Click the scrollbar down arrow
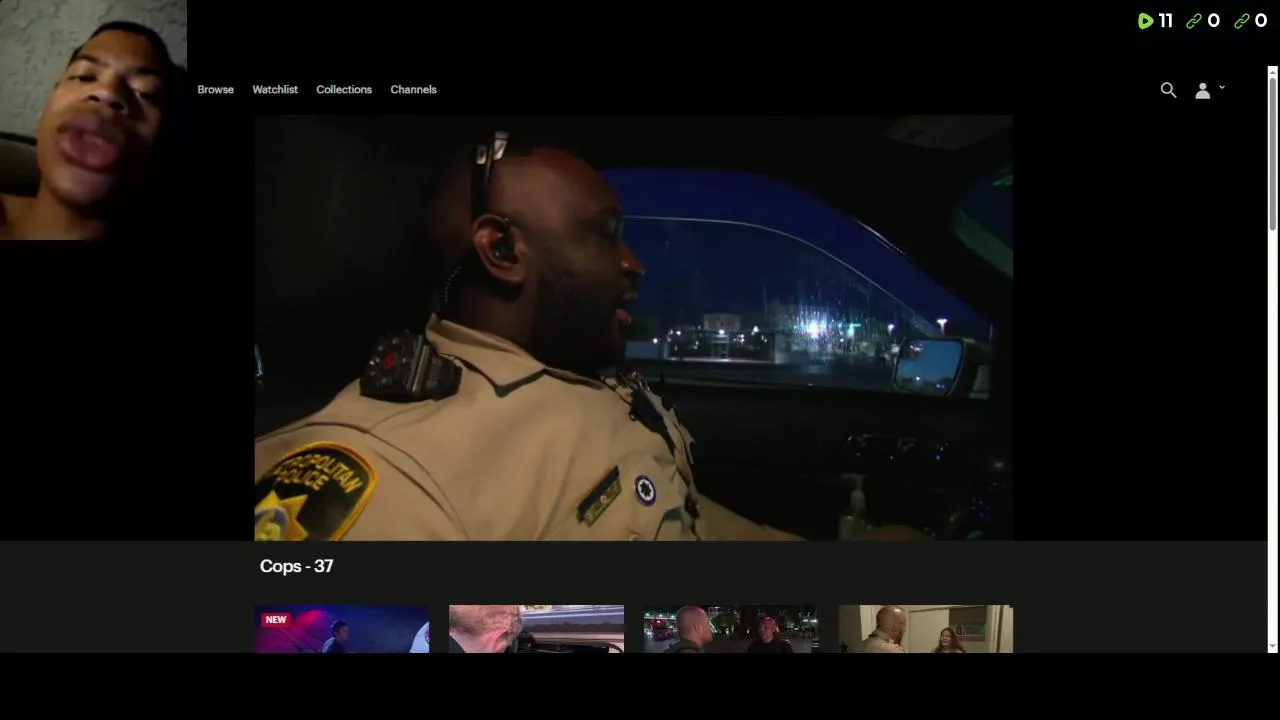The image size is (1280, 720). (1273, 647)
